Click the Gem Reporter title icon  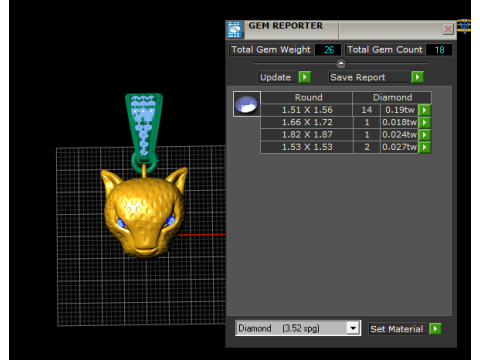point(235,30)
